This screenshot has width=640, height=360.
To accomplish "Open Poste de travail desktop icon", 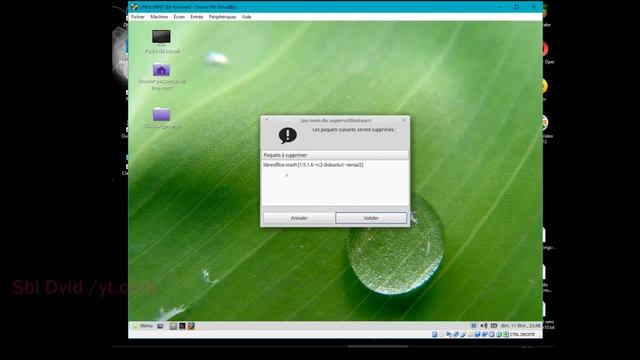I will point(162,42).
